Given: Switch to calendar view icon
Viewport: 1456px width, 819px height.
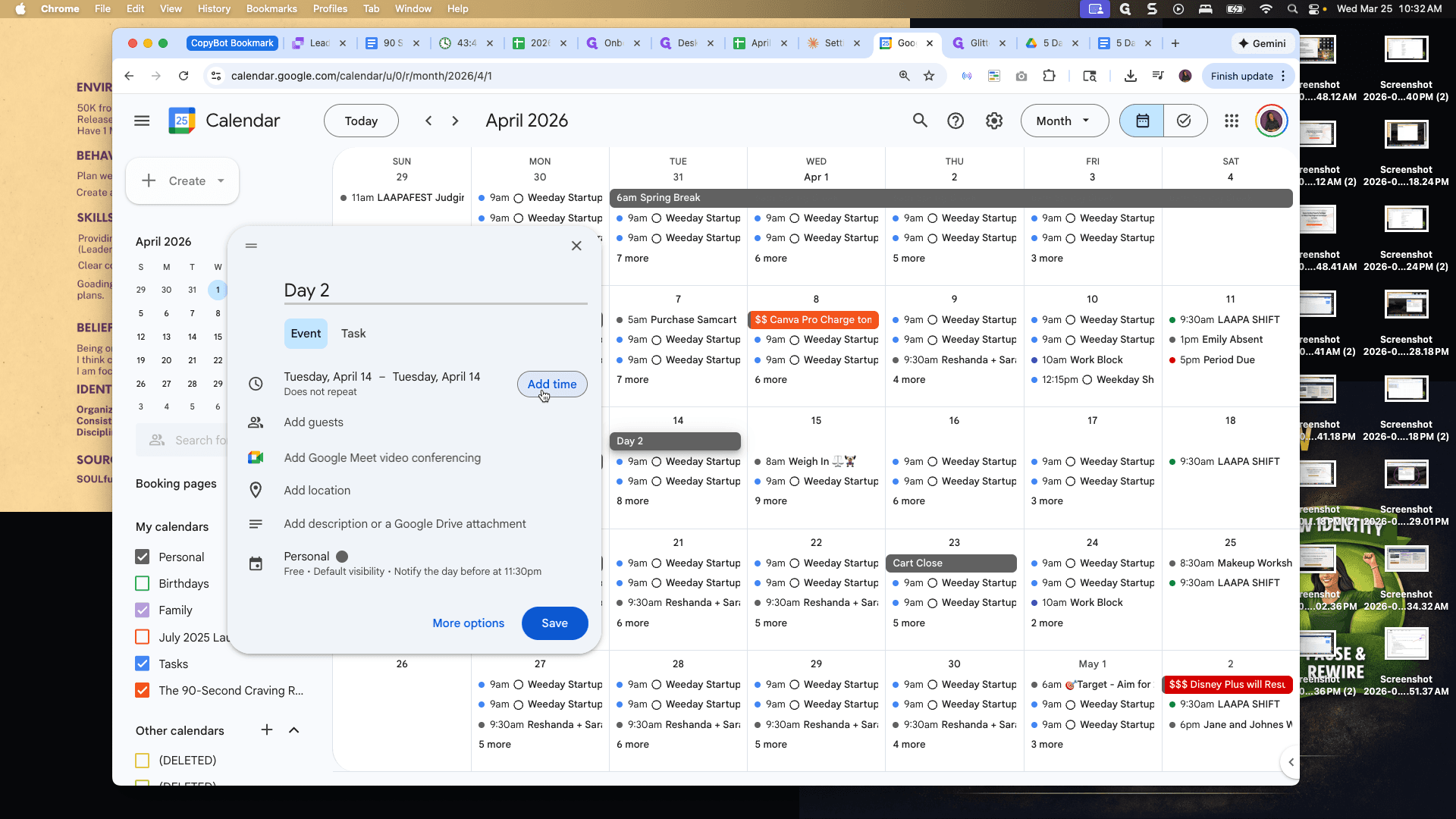Looking at the screenshot, I should [1142, 121].
